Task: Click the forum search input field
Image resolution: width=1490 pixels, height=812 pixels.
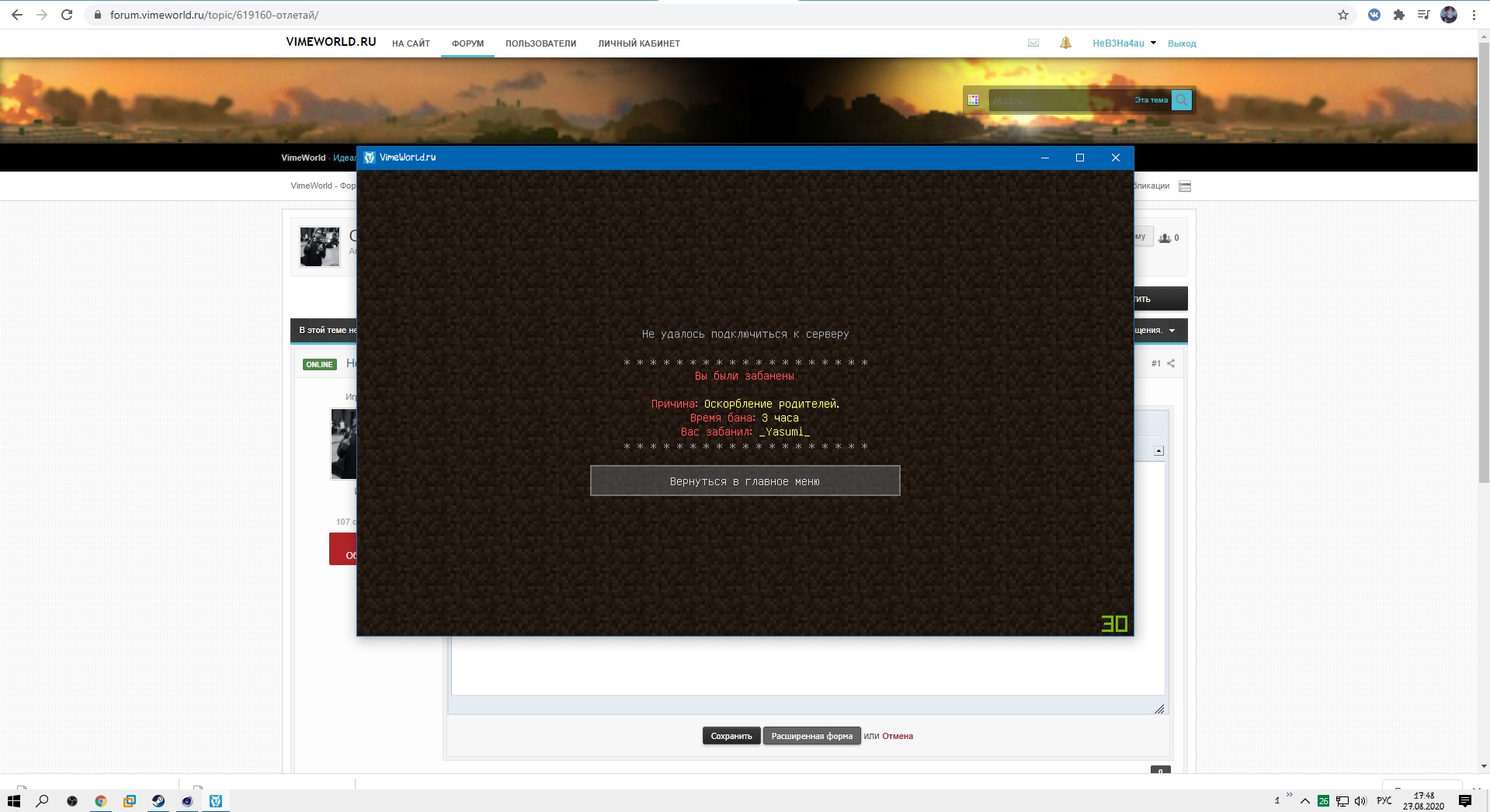Action: point(1060,100)
